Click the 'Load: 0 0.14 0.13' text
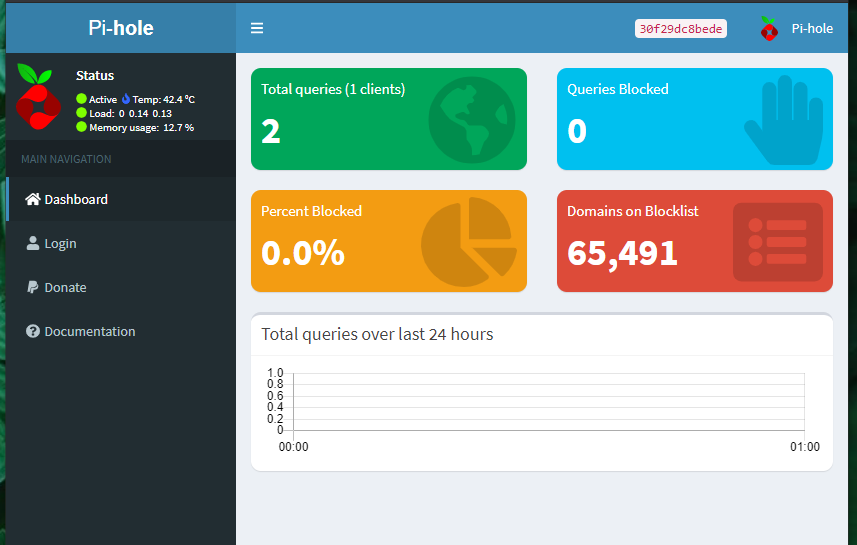Viewport: 857px width, 545px height. (x=131, y=114)
